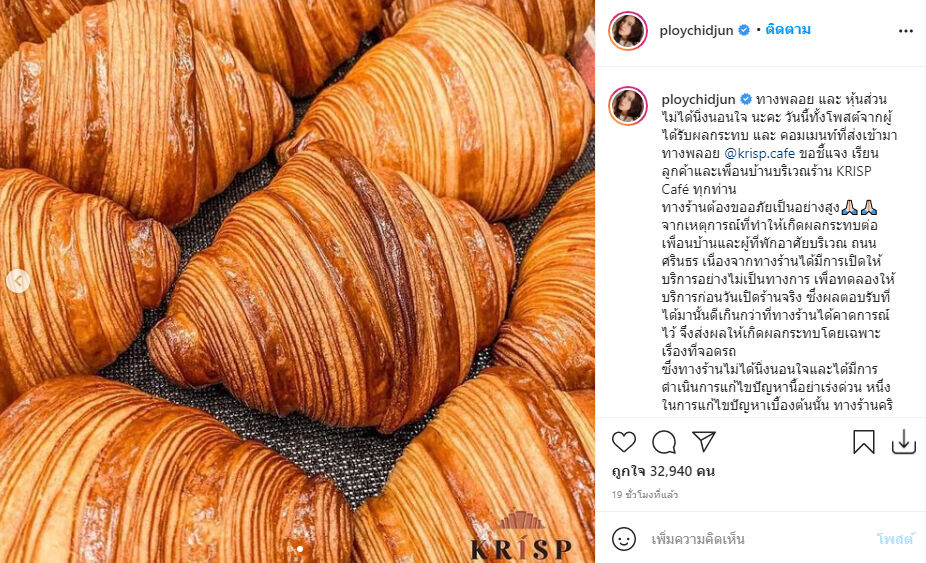Open emoji picker smiley icon

624,539
